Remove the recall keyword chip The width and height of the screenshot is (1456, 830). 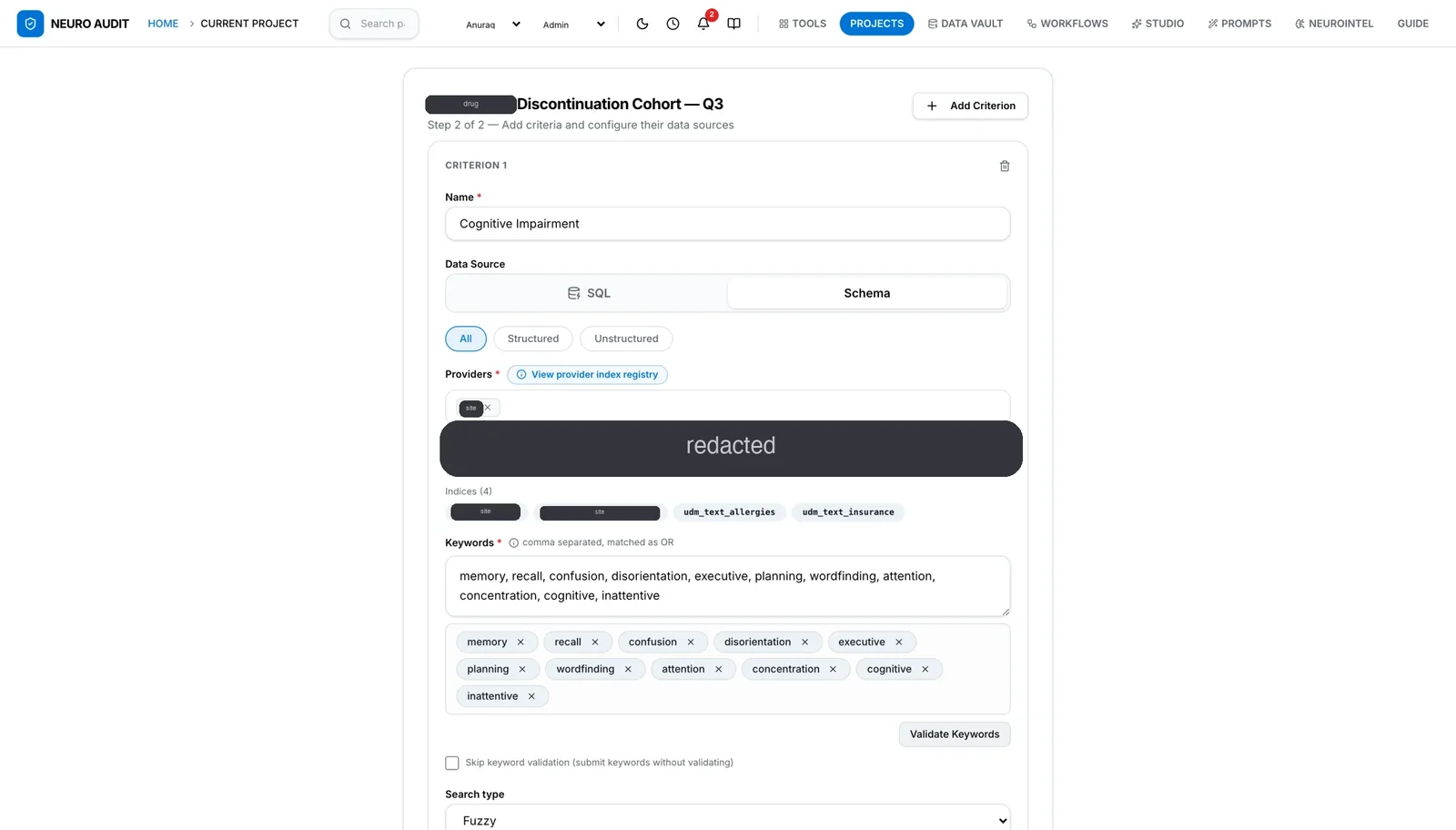pos(595,643)
